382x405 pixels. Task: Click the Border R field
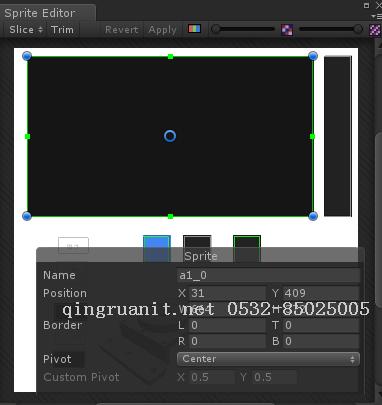pos(228,341)
